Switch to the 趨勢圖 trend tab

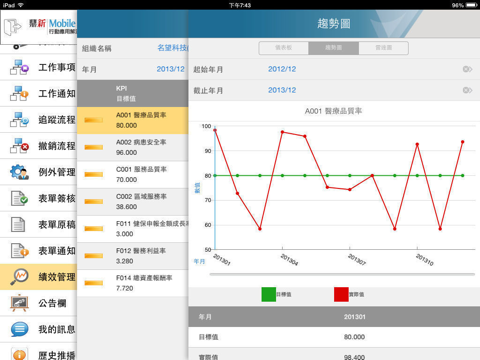[x=334, y=48]
